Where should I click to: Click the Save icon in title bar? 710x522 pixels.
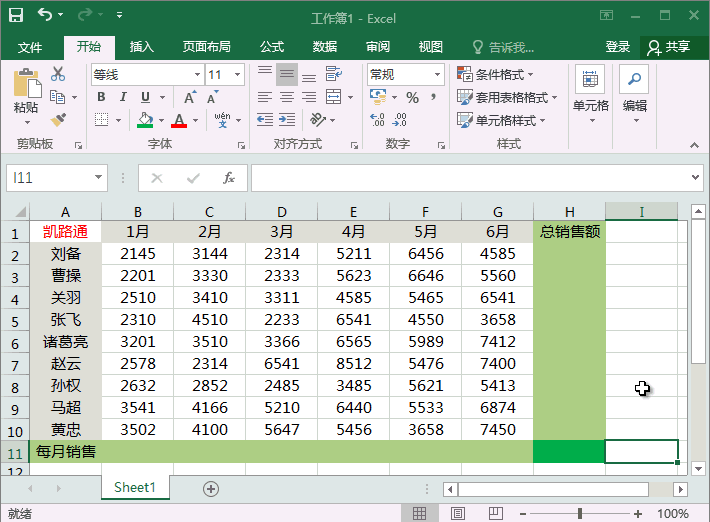[x=17, y=16]
